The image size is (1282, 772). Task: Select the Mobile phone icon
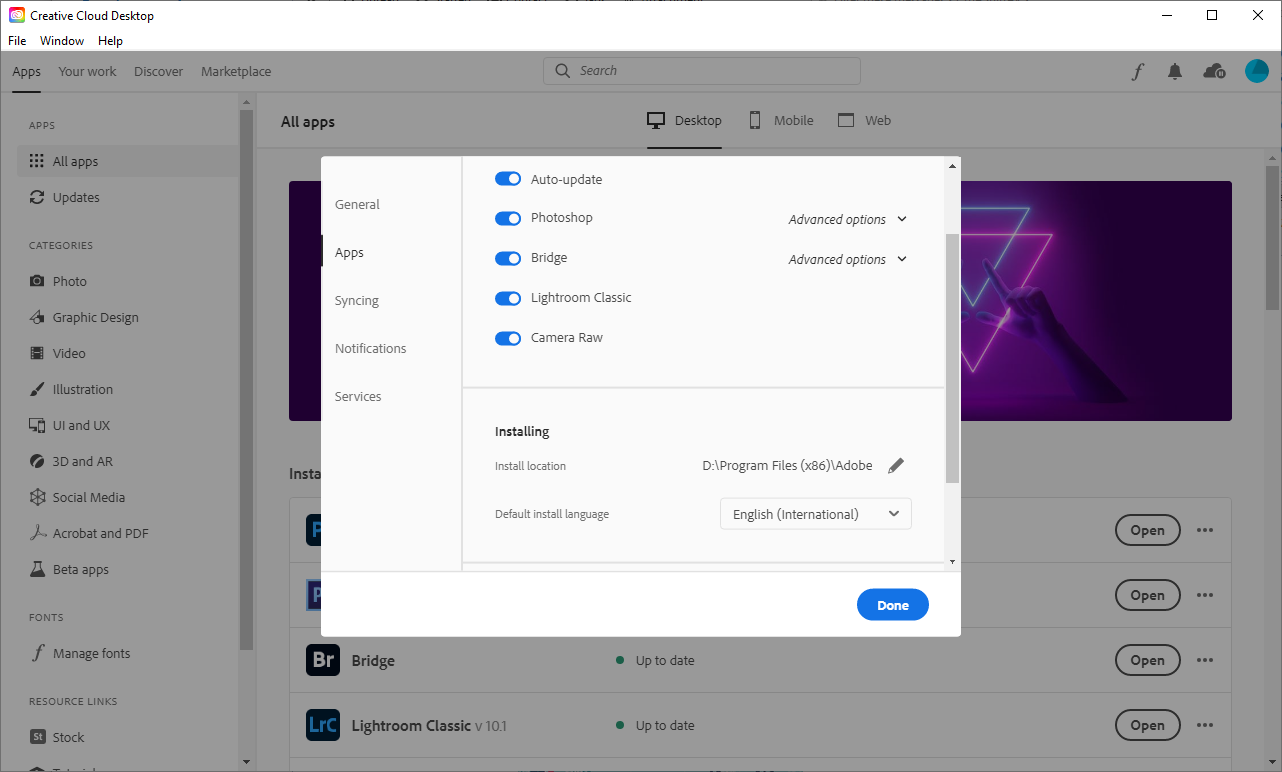click(756, 120)
